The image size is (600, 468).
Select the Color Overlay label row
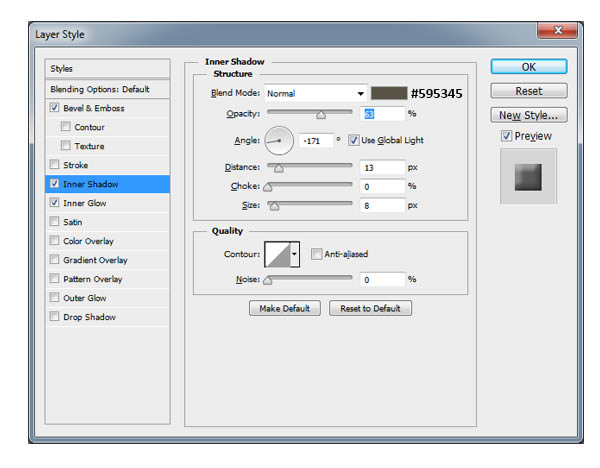point(107,241)
